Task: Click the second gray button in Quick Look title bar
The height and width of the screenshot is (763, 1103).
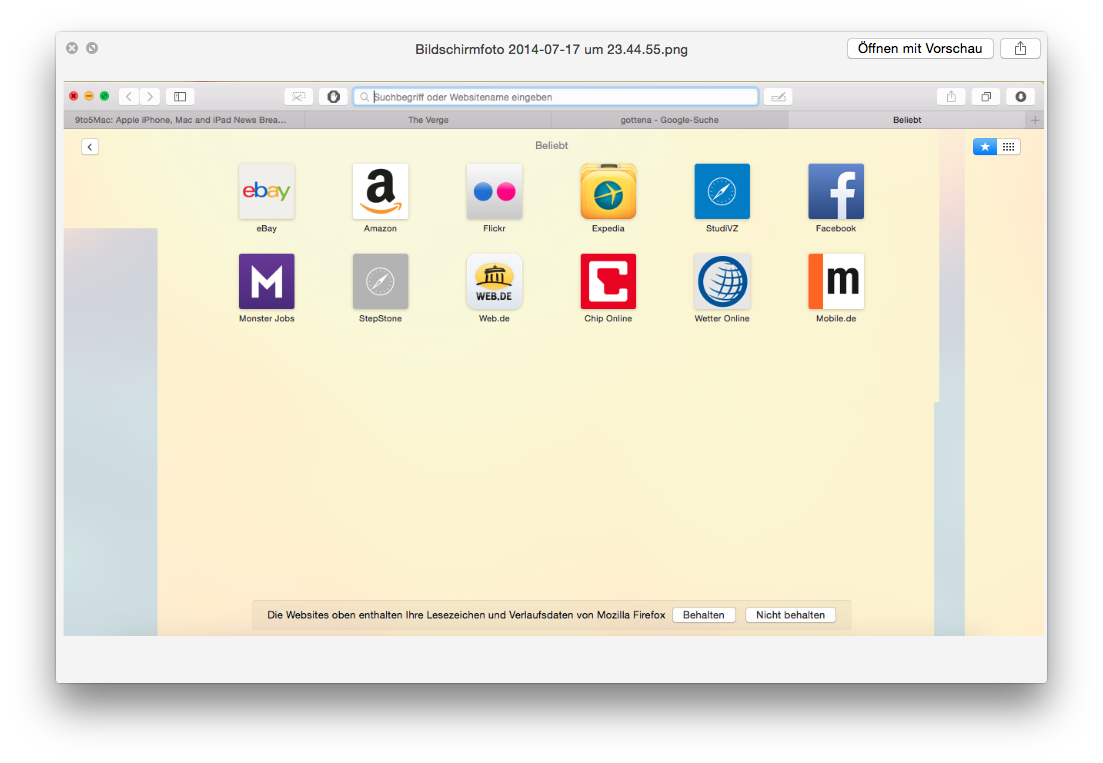Action: [92, 48]
